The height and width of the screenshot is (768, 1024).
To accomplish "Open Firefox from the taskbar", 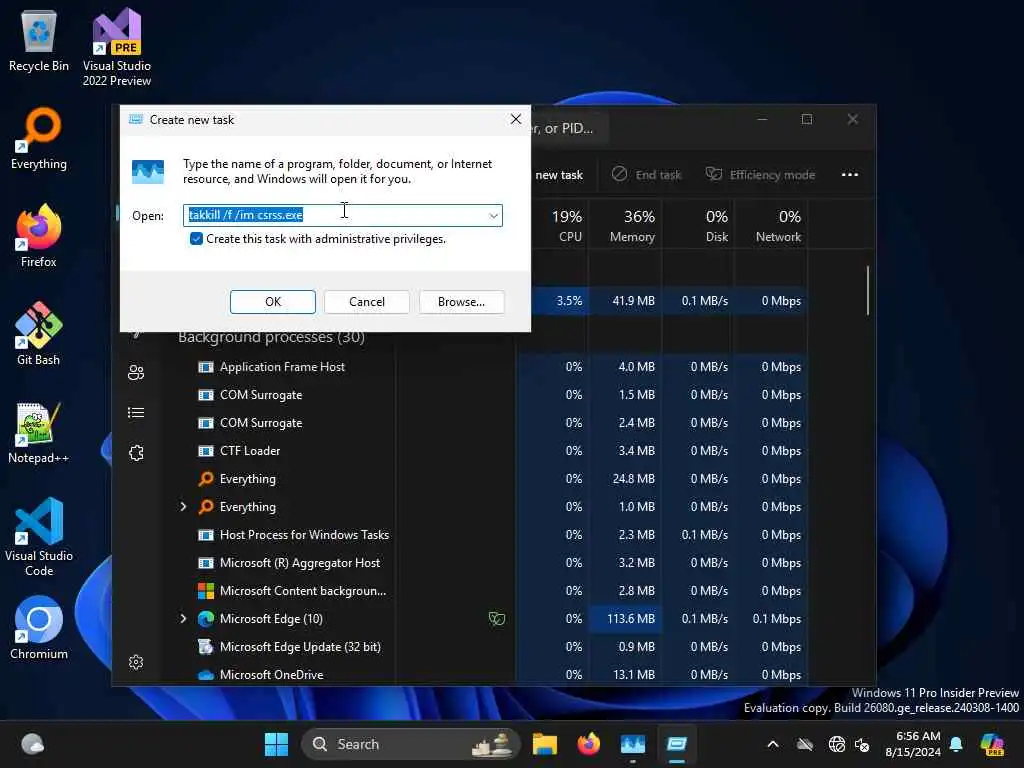I will pyautogui.click(x=588, y=744).
